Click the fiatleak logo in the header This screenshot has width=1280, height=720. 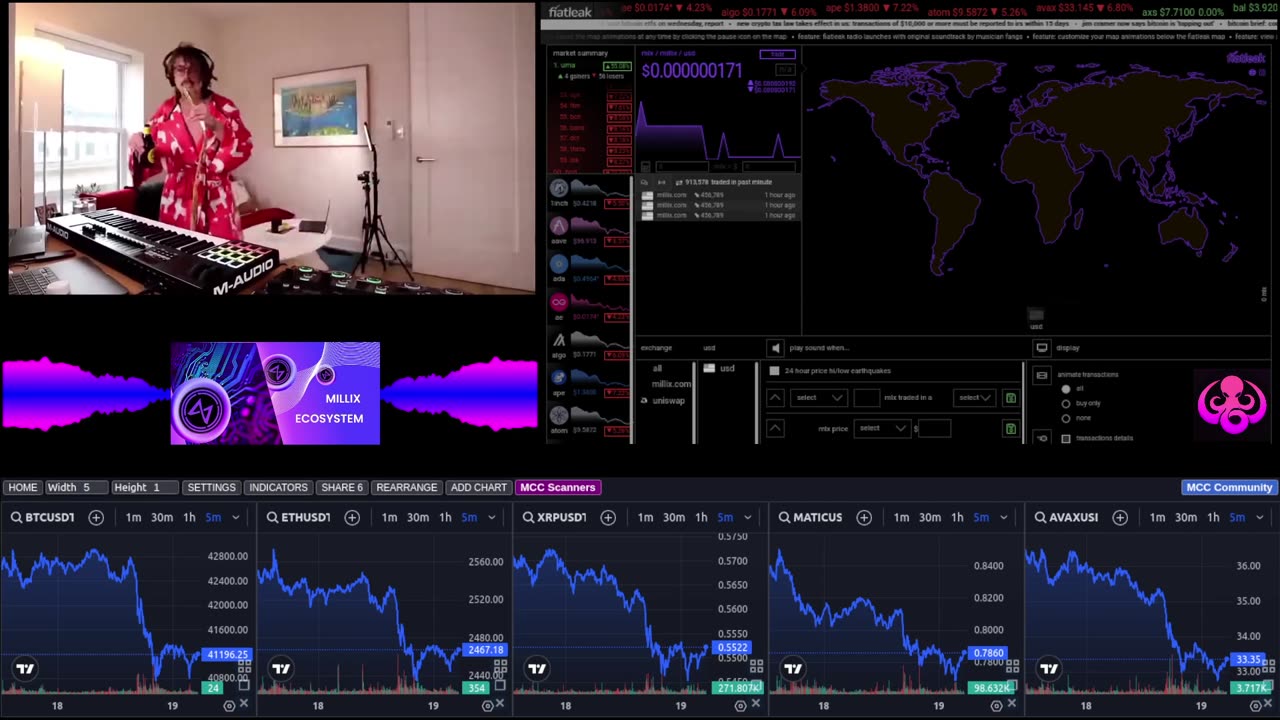click(x=570, y=12)
